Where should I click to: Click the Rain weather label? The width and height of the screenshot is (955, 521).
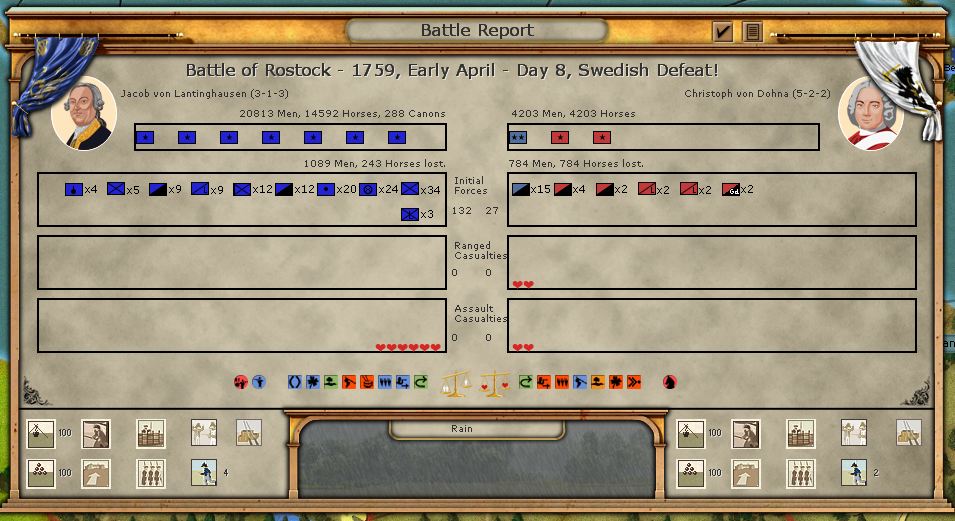coord(462,429)
